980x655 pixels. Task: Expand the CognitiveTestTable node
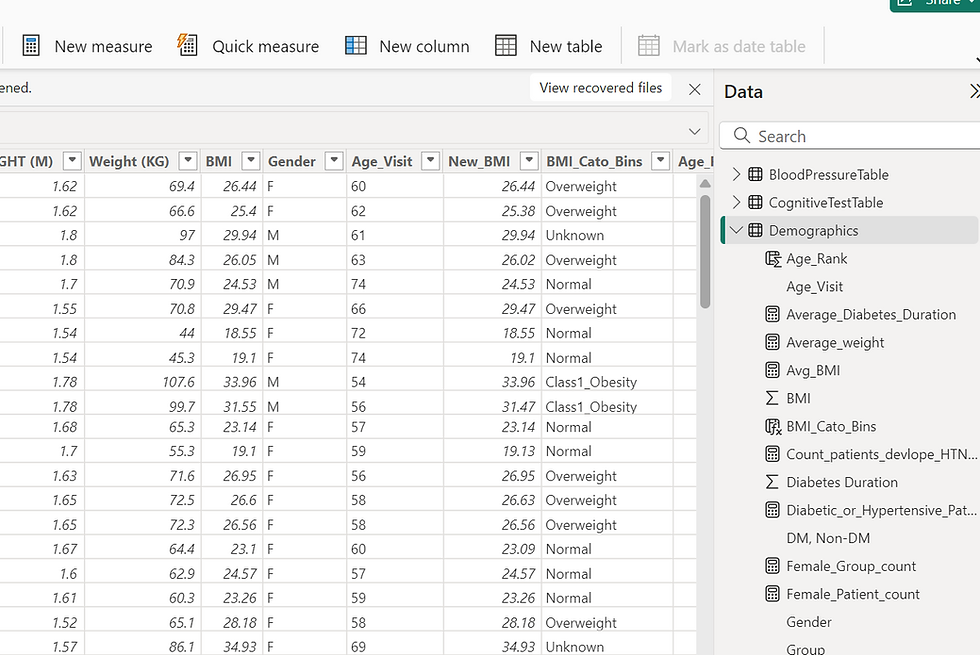click(x=736, y=202)
